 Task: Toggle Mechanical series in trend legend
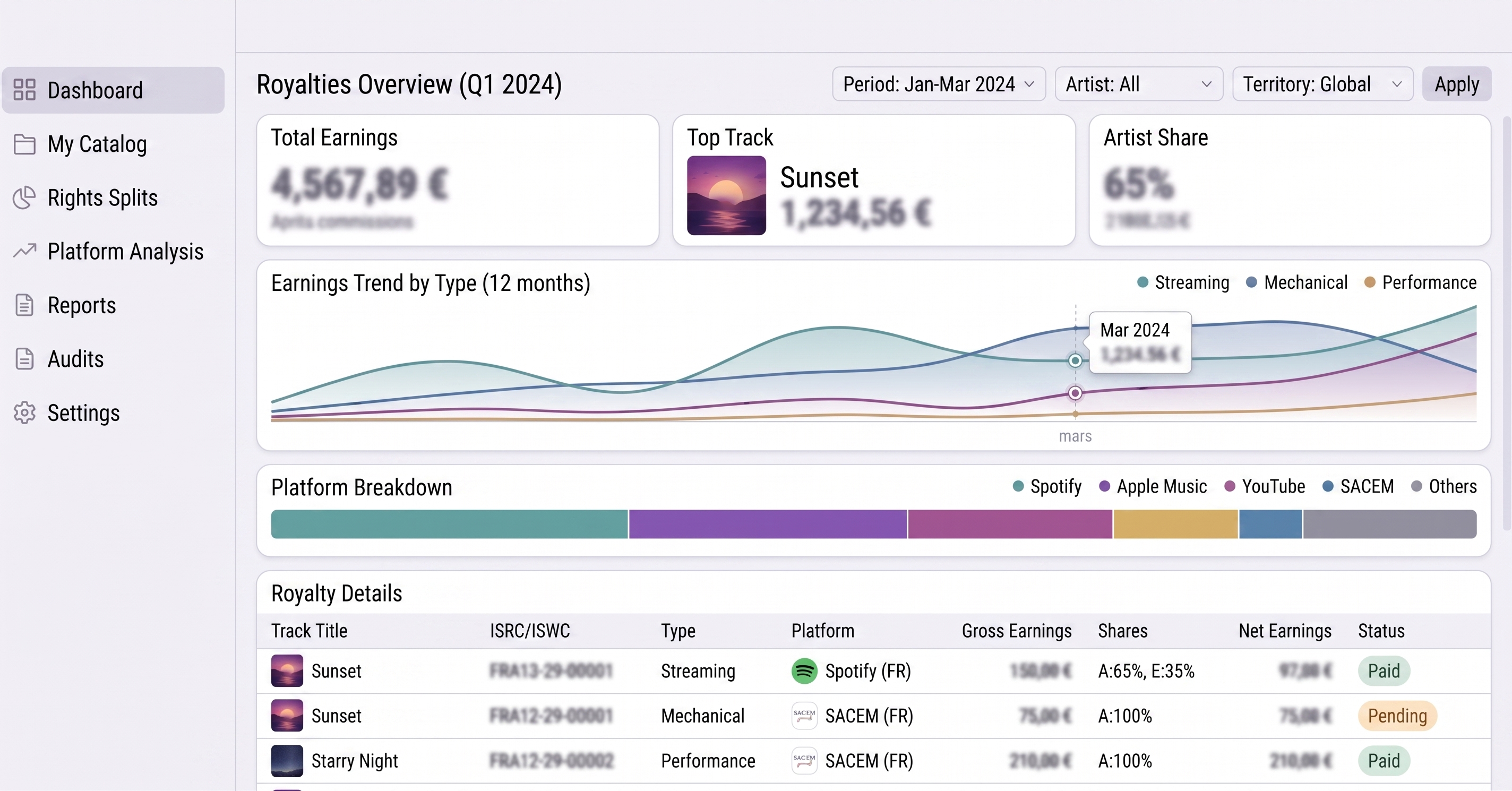click(x=1296, y=282)
